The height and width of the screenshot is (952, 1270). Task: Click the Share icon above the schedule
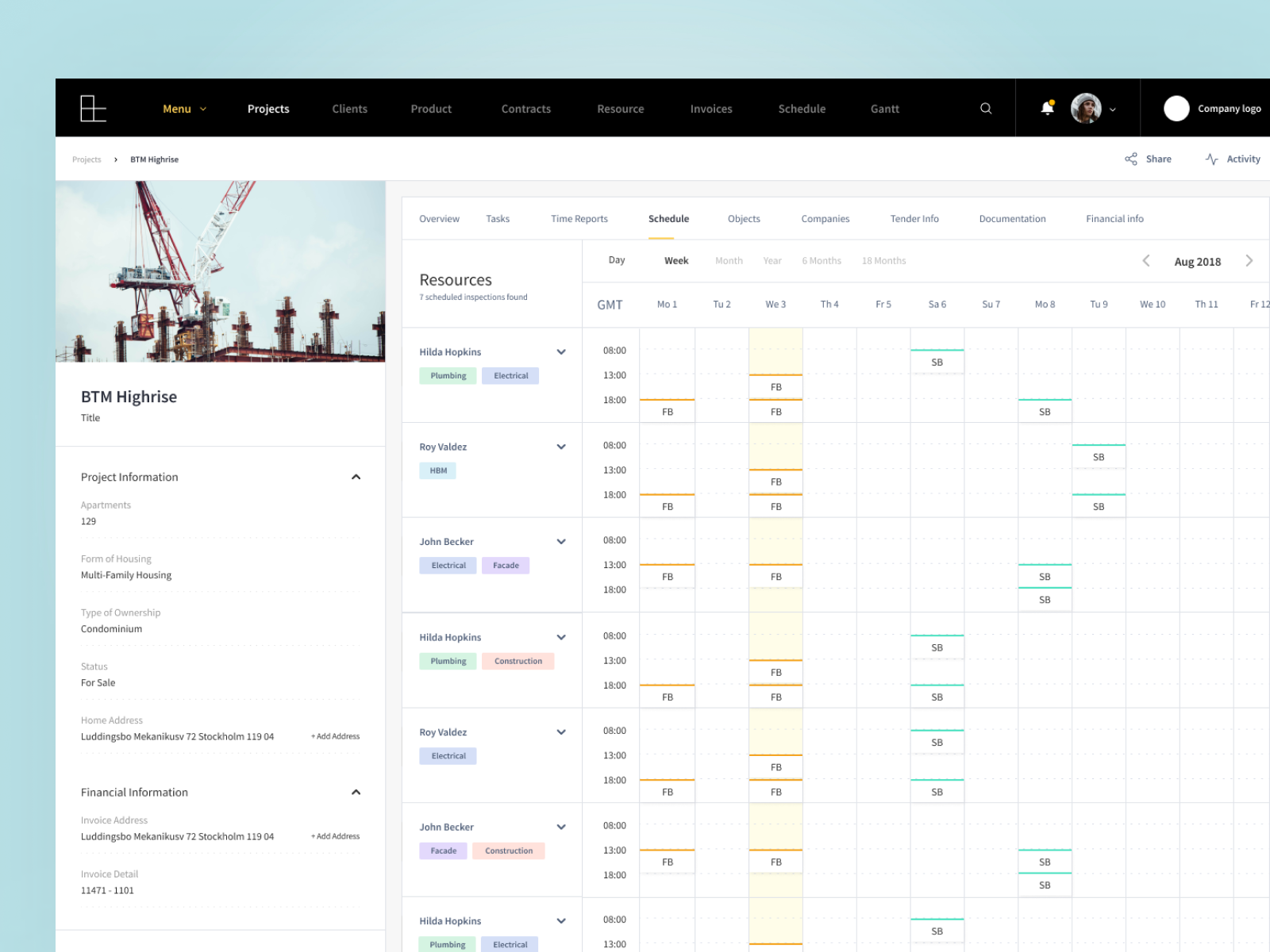[x=1132, y=159]
